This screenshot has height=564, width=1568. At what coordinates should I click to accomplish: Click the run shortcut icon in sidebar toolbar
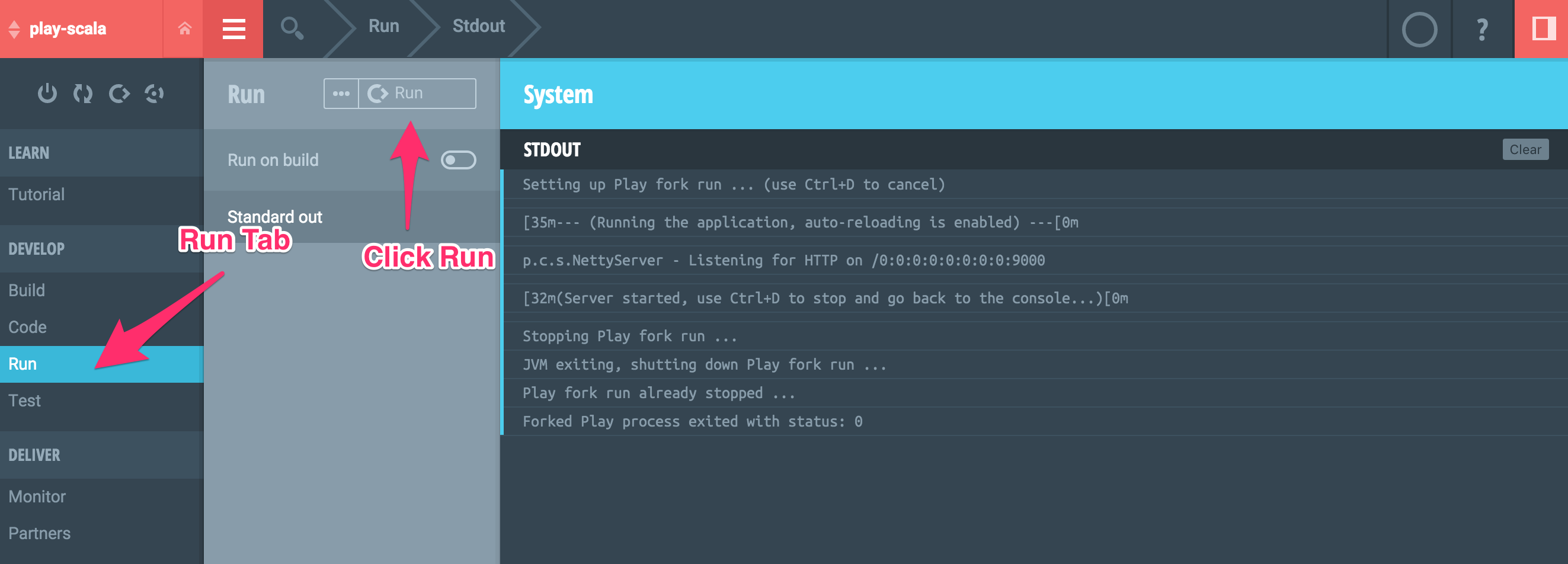[119, 94]
